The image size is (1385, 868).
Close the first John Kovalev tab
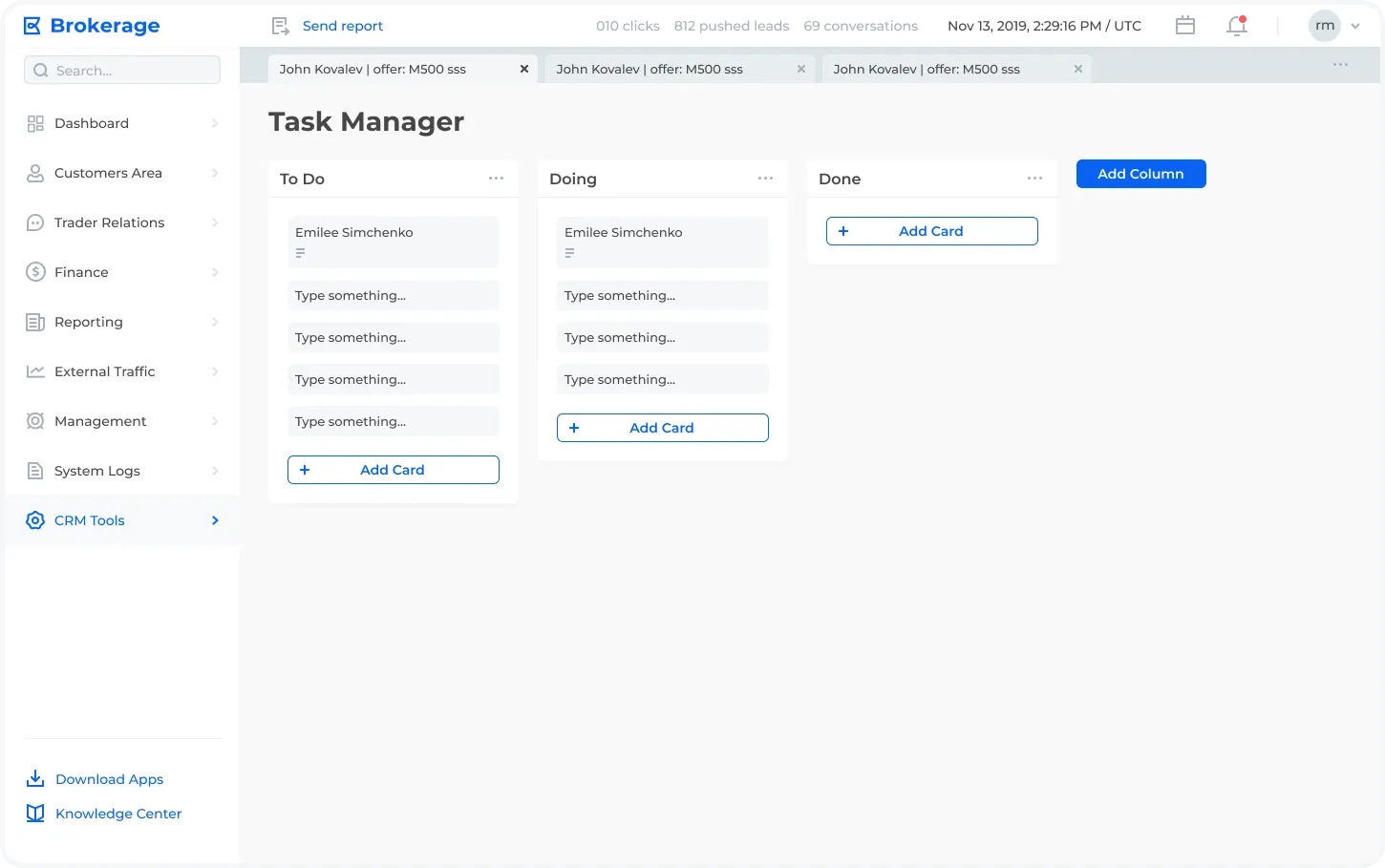coord(524,69)
